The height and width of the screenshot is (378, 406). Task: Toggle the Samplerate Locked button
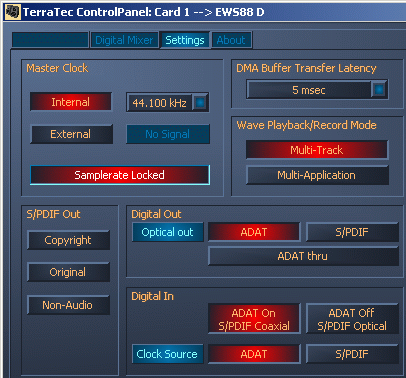pyautogui.click(x=120, y=175)
